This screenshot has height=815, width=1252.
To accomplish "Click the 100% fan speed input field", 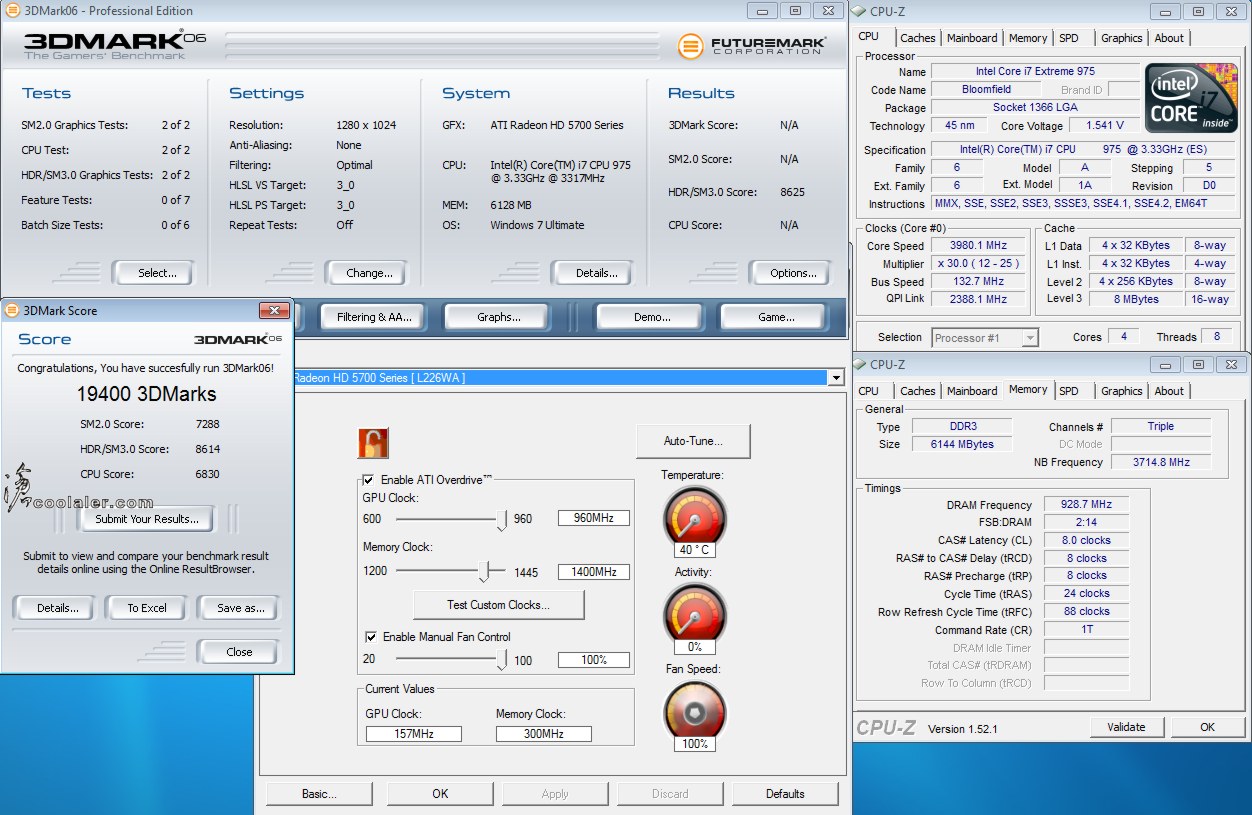I will pyautogui.click(x=594, y=660).
